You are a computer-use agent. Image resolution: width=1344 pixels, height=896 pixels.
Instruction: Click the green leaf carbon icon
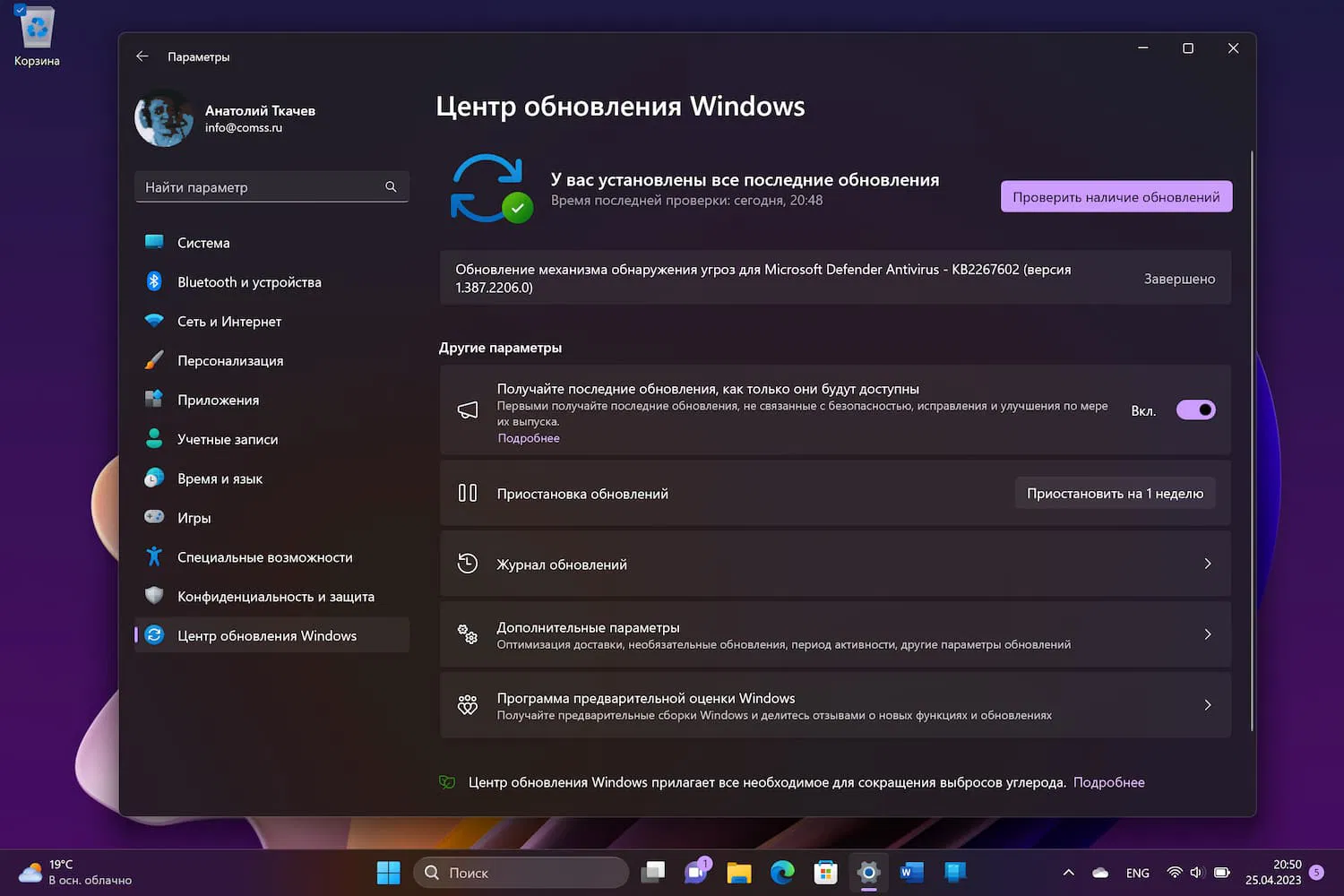click(x=447, y=782)
